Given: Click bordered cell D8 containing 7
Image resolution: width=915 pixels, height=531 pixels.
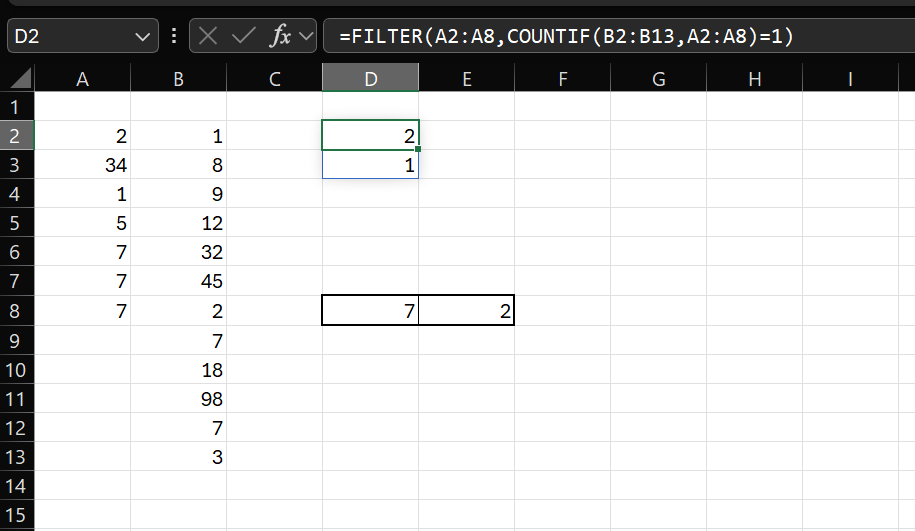Looking at the screenshot, I should click(371, 310).
